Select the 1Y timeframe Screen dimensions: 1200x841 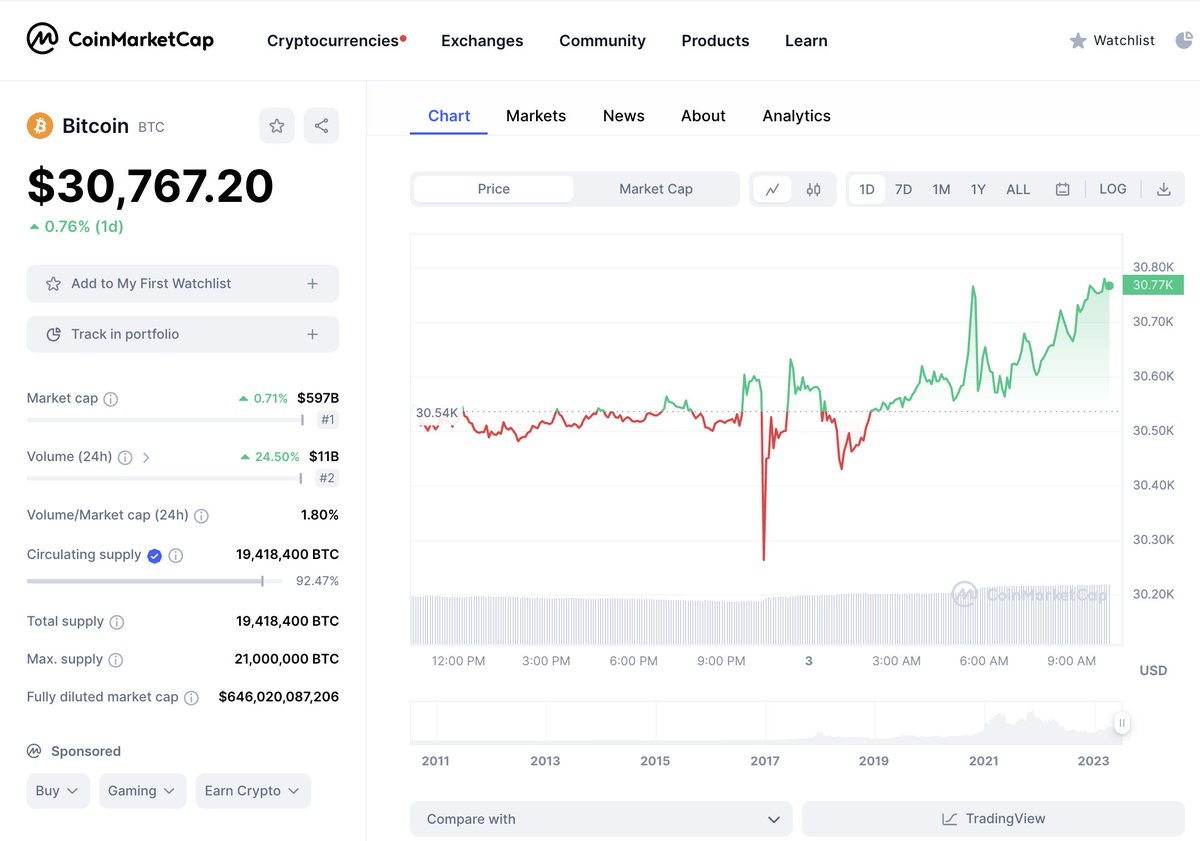pos(978,189)
